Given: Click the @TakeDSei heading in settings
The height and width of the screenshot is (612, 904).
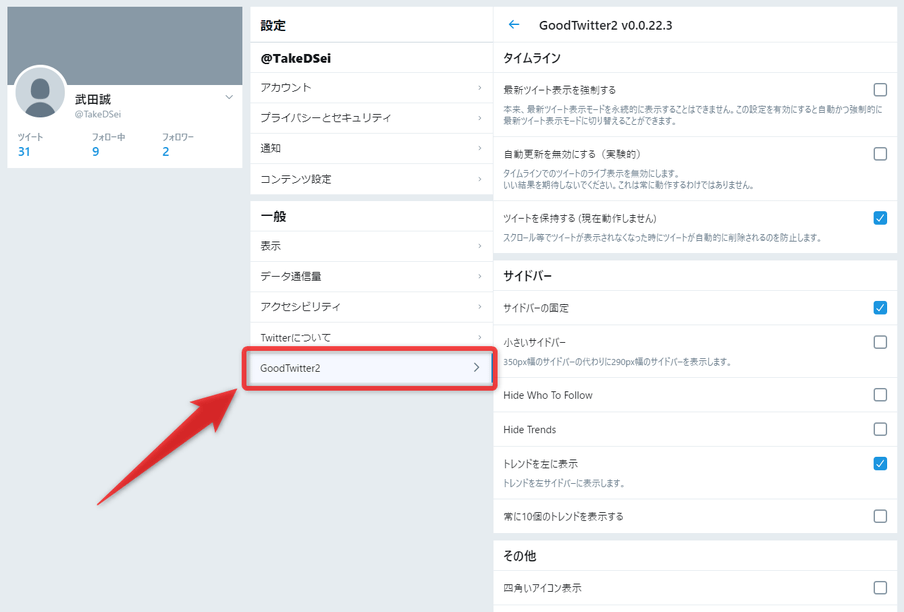Looking at the screenshot, I should (295, 58).
